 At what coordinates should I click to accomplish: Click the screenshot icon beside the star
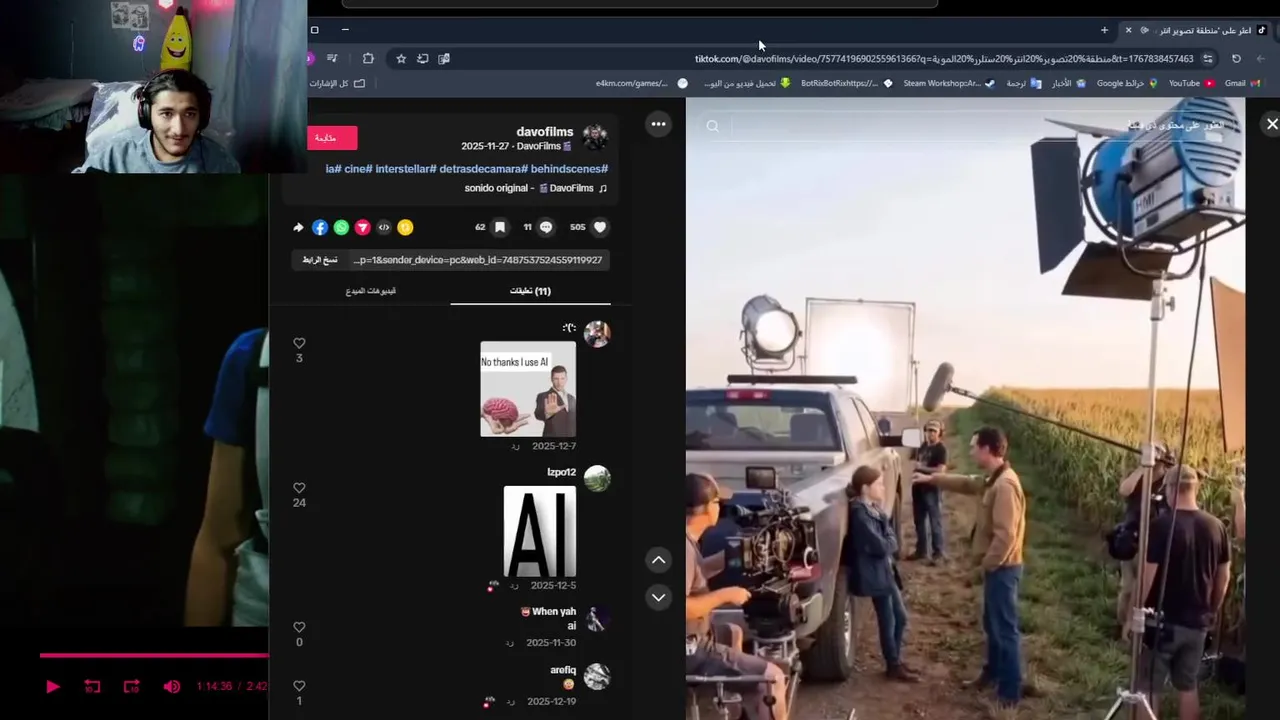click(422, 58)
